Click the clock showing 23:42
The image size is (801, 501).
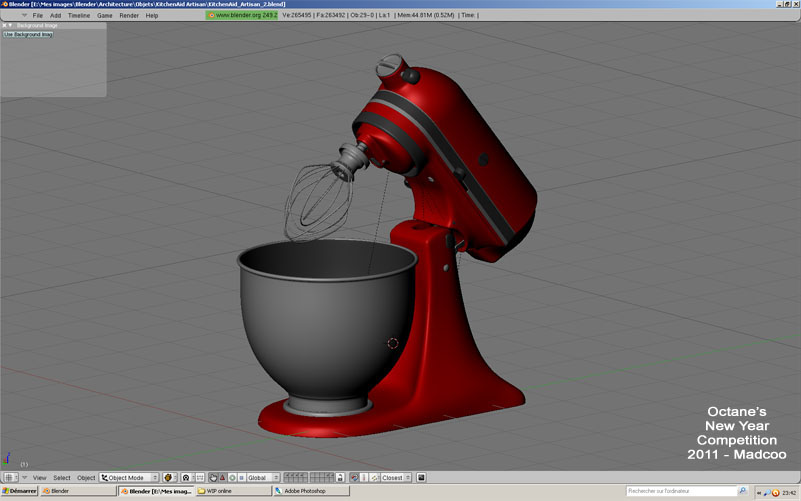tap(789, 493)
